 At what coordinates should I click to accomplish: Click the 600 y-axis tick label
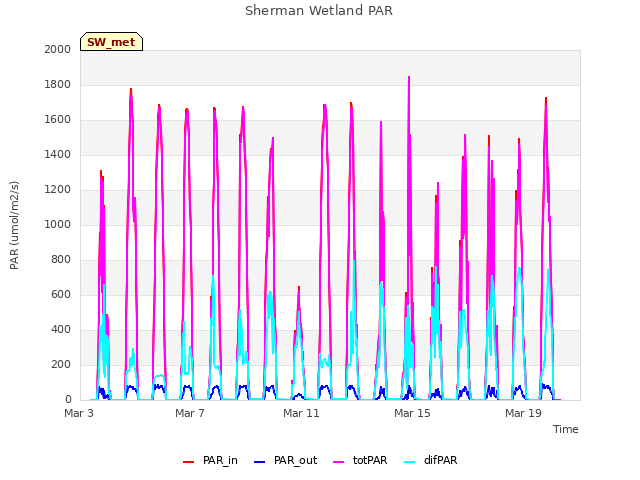[x=61, y=295]
